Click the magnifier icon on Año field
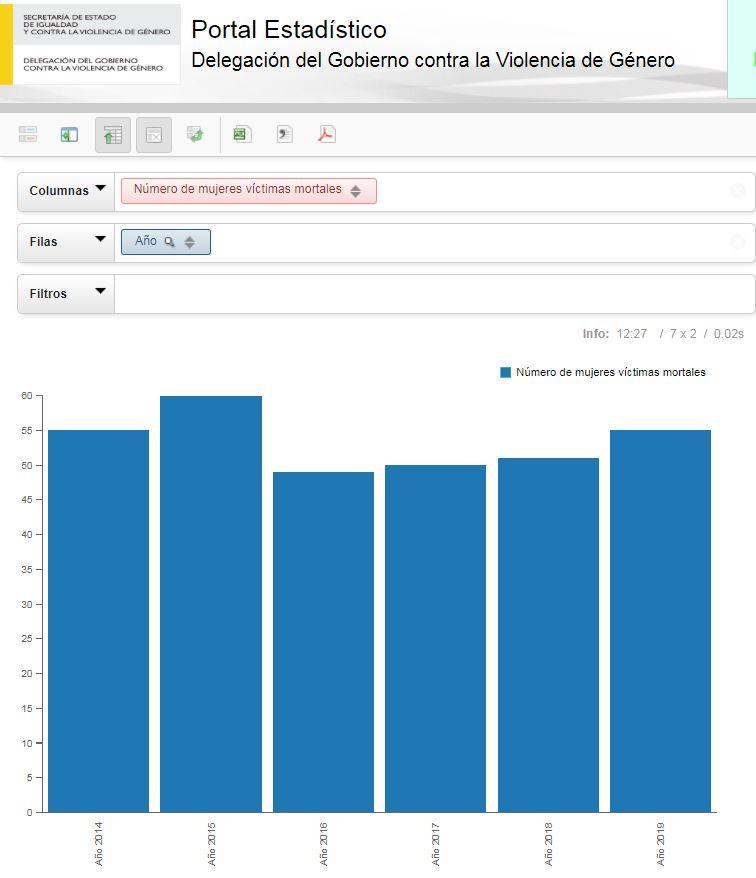The height and width of the screenshot is (878, 756). point(169,242)
